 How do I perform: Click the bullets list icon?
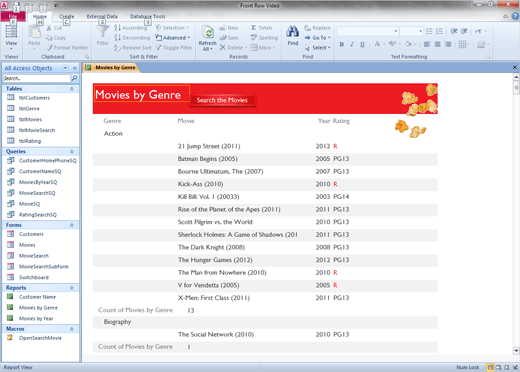(429, 31)
